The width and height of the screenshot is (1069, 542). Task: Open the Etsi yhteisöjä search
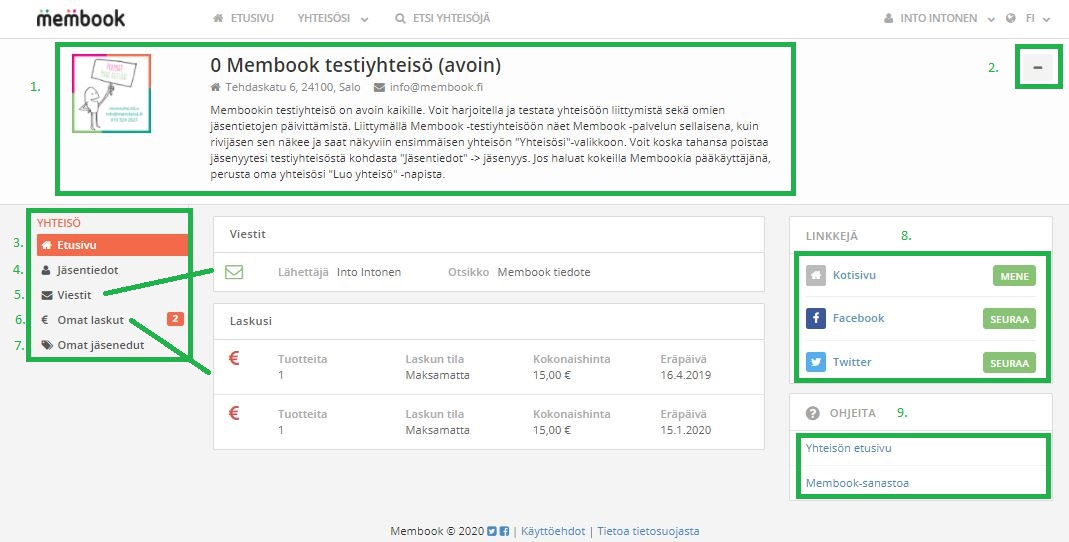point(442,18)
